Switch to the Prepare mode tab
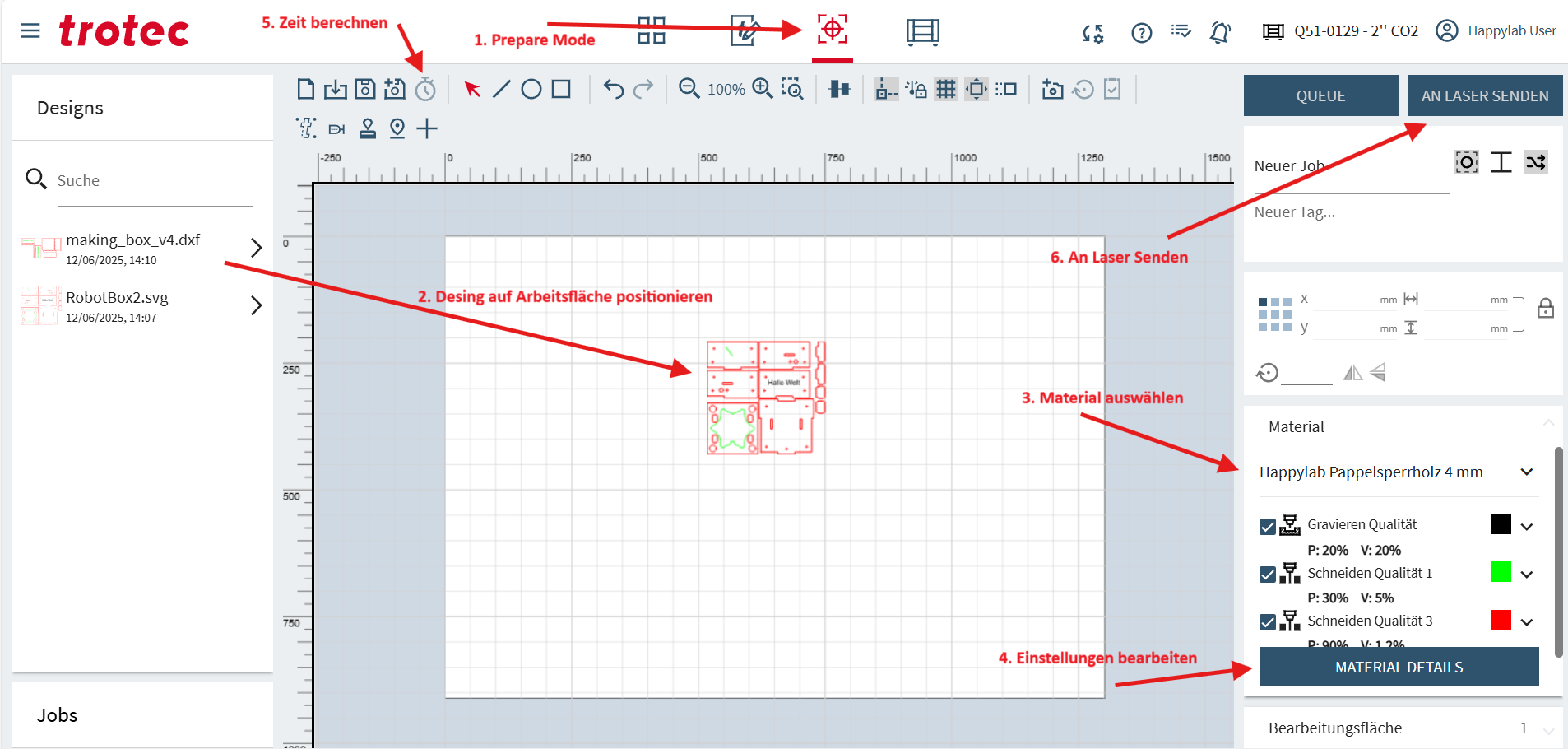The width and height of the screenshot is (1568, 749). pos(832,31)
